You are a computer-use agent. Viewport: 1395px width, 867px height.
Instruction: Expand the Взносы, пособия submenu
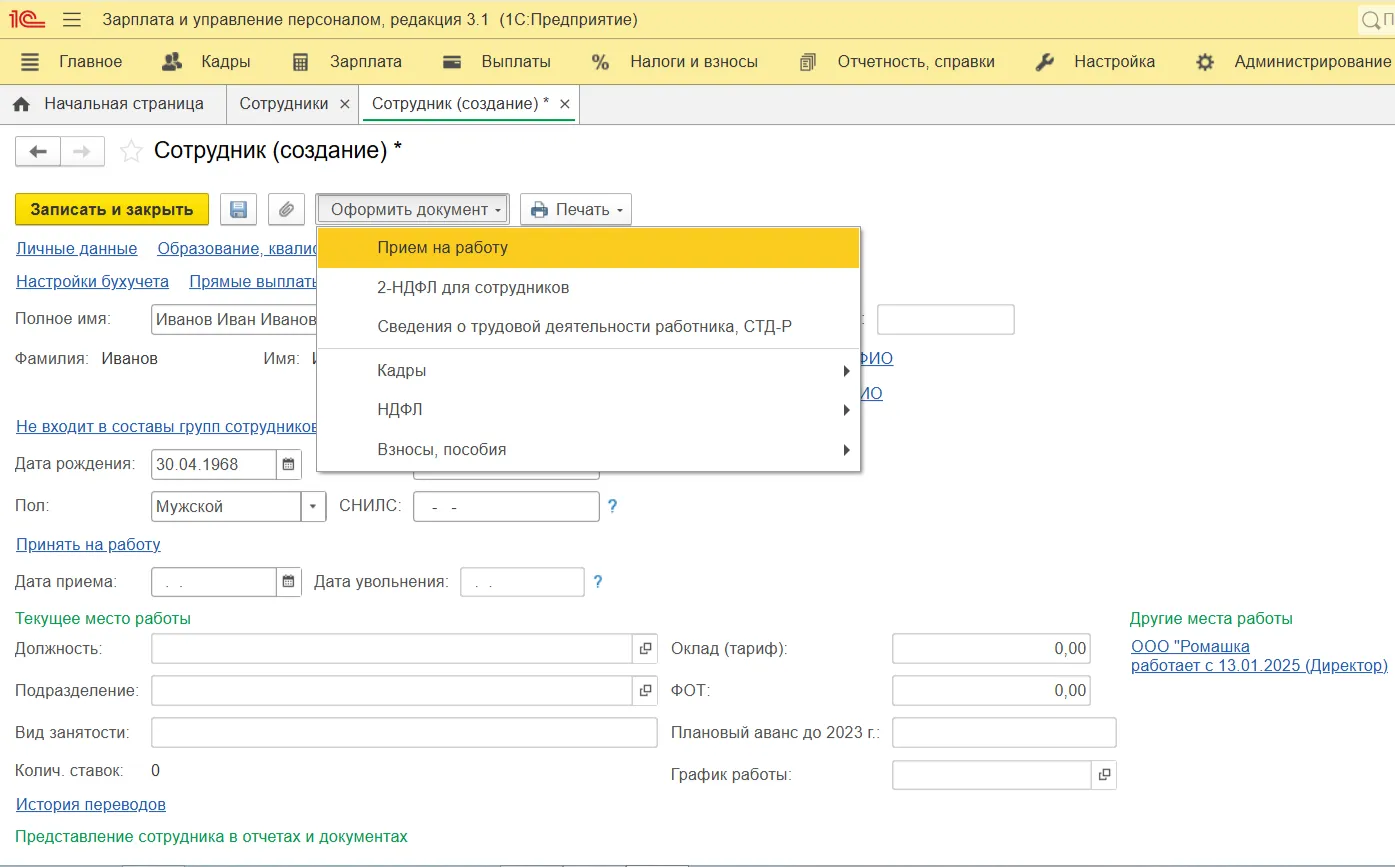point(589,450)
